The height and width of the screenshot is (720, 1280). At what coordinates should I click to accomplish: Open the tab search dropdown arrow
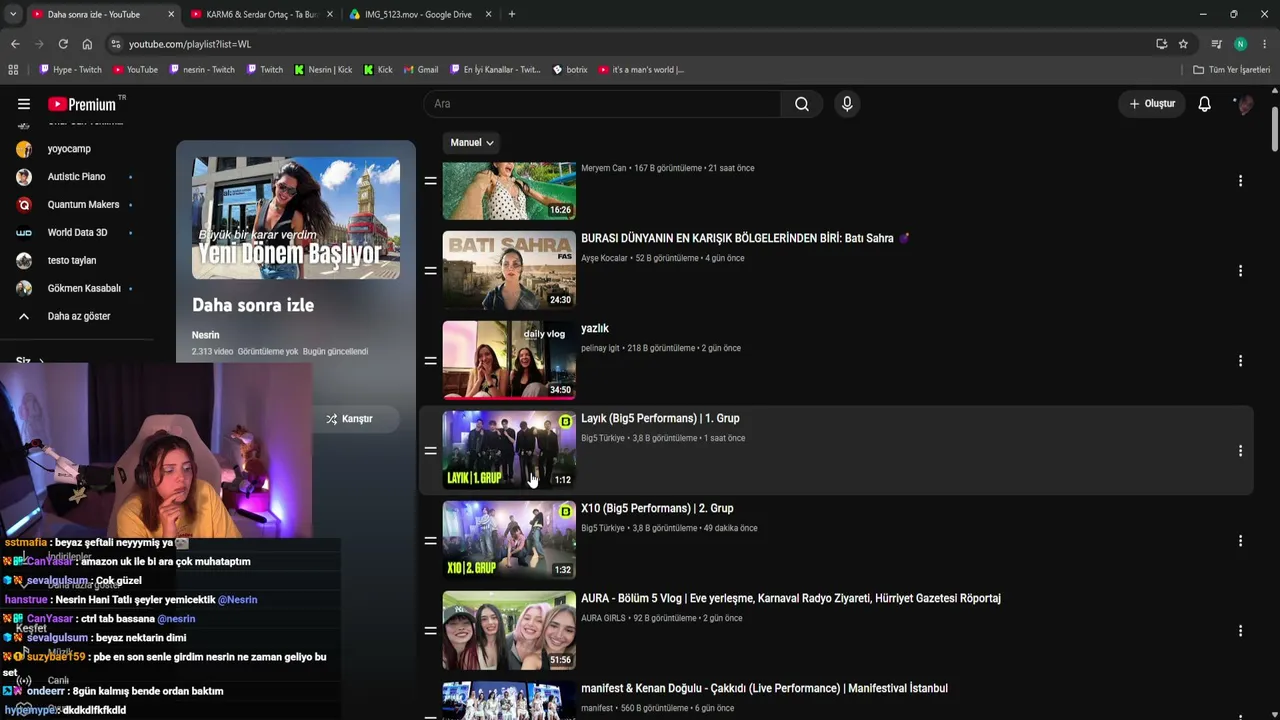click(x=13, y=14)
